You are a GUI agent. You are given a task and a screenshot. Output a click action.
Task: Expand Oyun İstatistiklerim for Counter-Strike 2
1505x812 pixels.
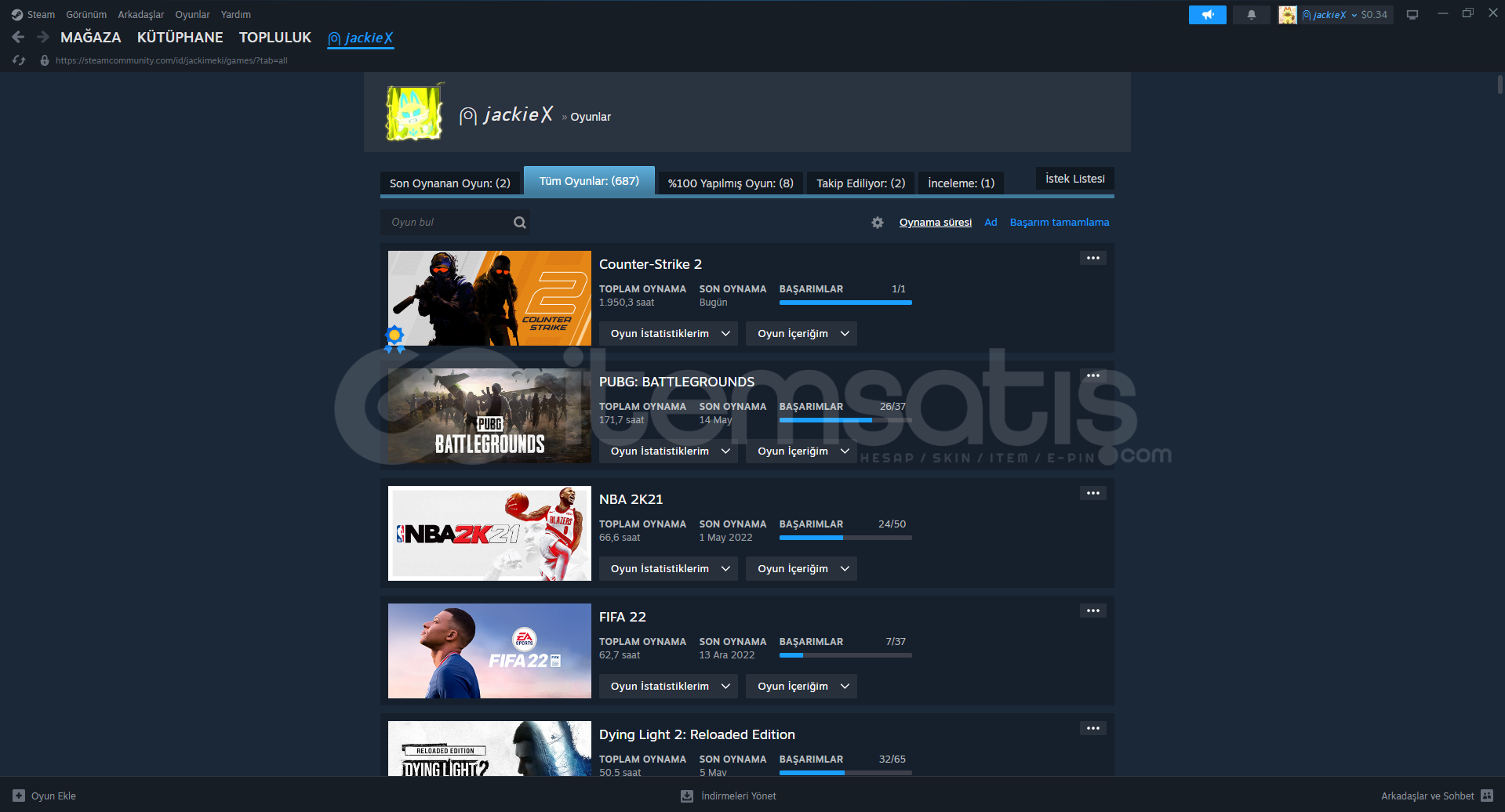[669, 334]
